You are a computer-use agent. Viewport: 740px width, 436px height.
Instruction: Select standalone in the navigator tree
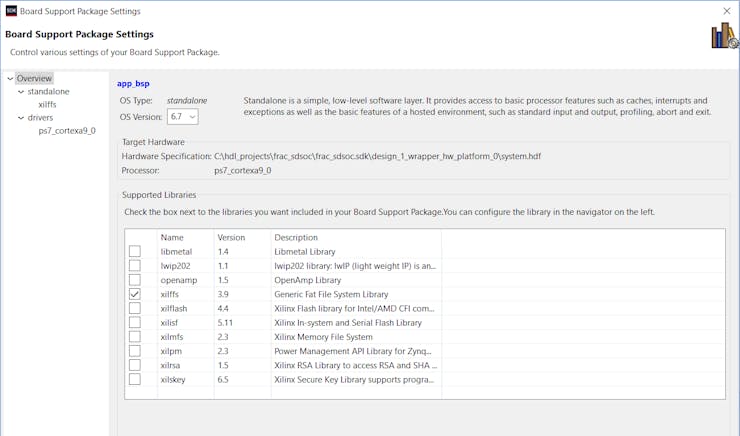pyautogui.click(x=48, y=92)
